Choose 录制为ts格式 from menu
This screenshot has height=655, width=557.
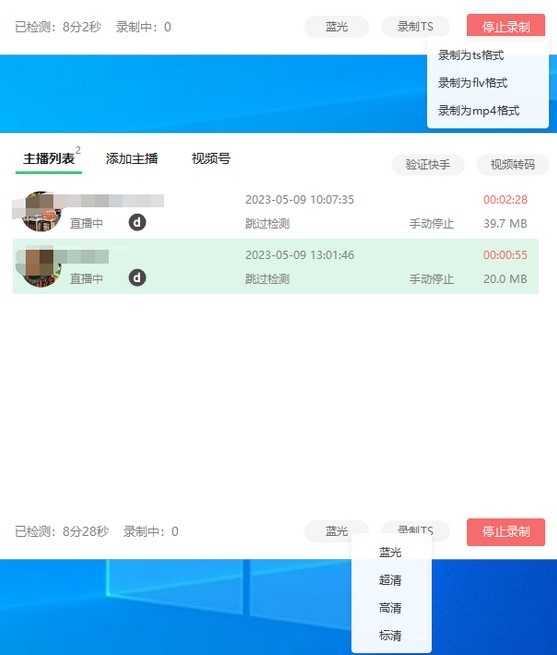tap(471, 55)
